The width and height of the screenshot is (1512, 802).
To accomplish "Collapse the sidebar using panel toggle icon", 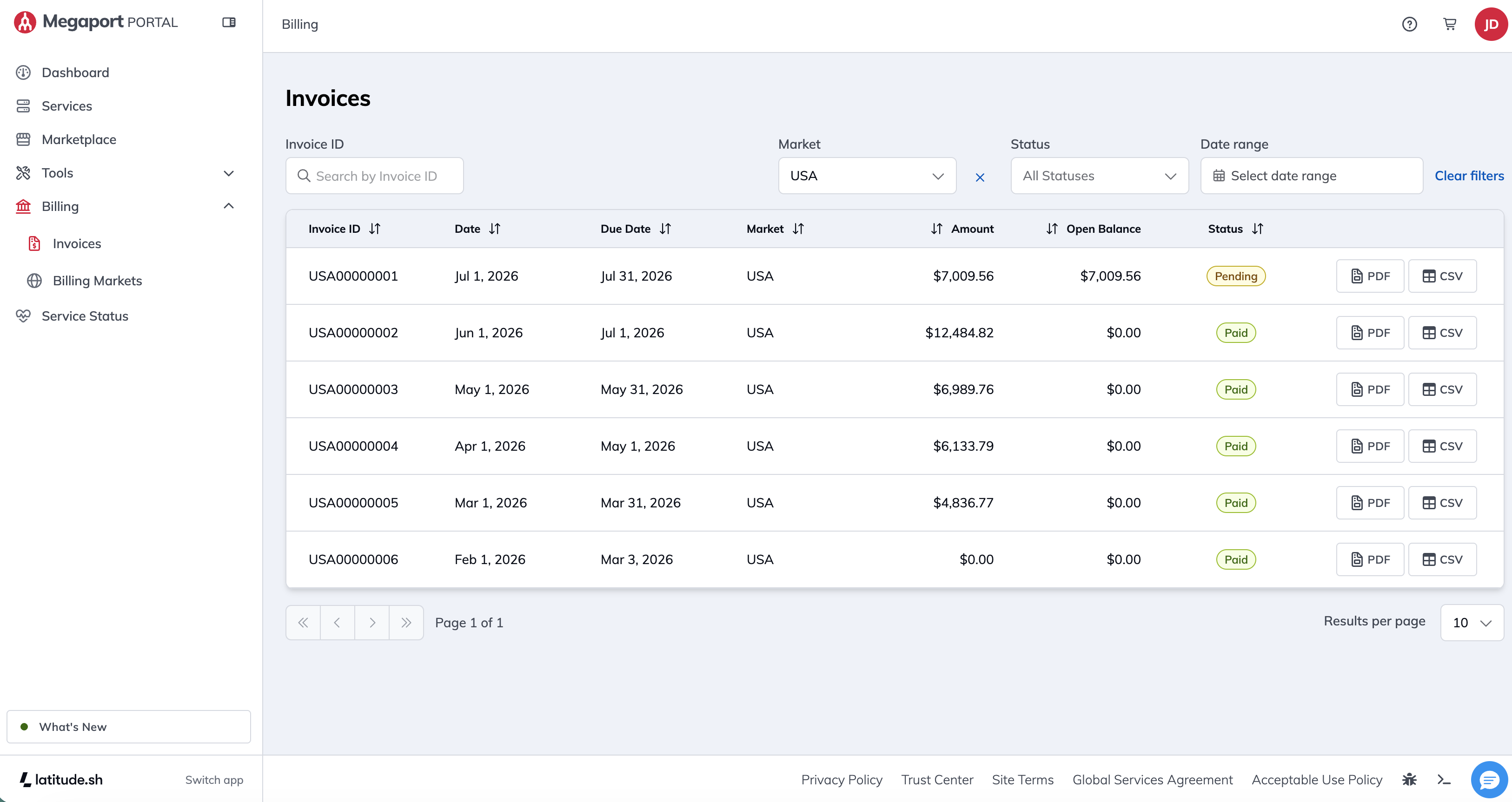I will click(x=229, y=22).
